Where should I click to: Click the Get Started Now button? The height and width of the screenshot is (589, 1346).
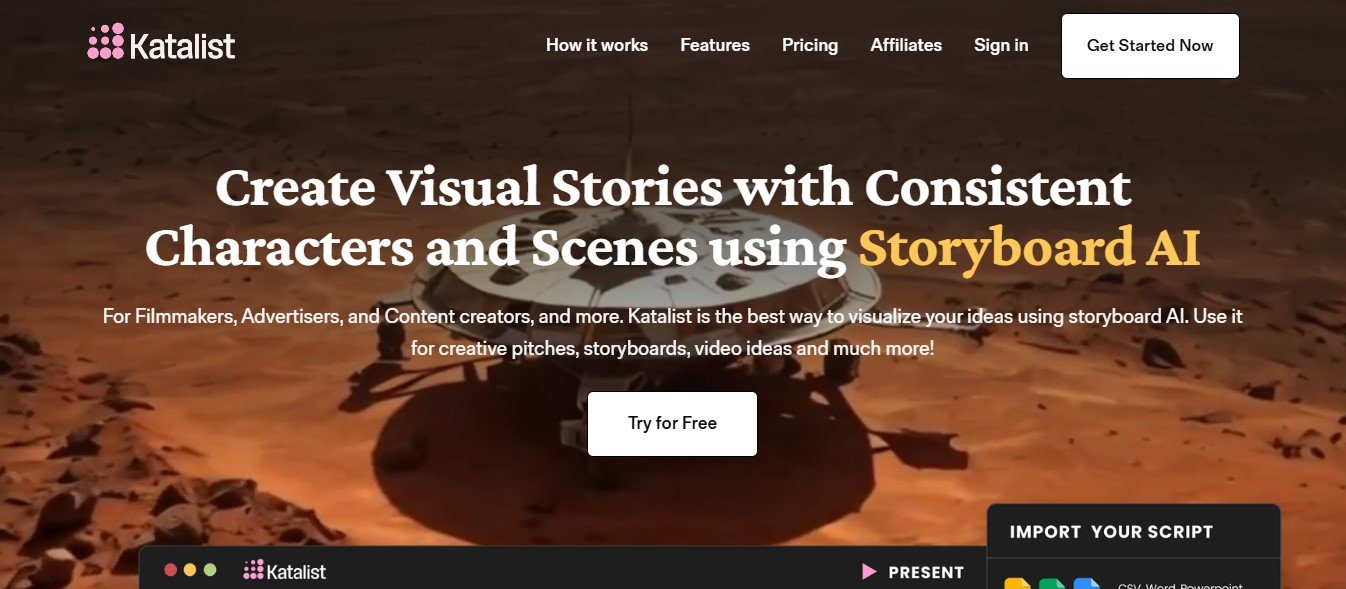click(1150, 46)
